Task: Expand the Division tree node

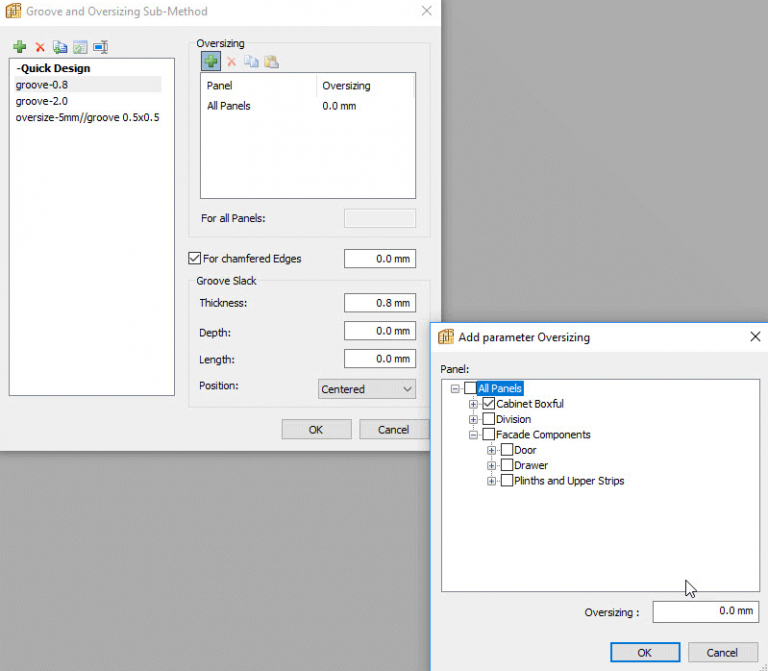Action: coord(474,420)
